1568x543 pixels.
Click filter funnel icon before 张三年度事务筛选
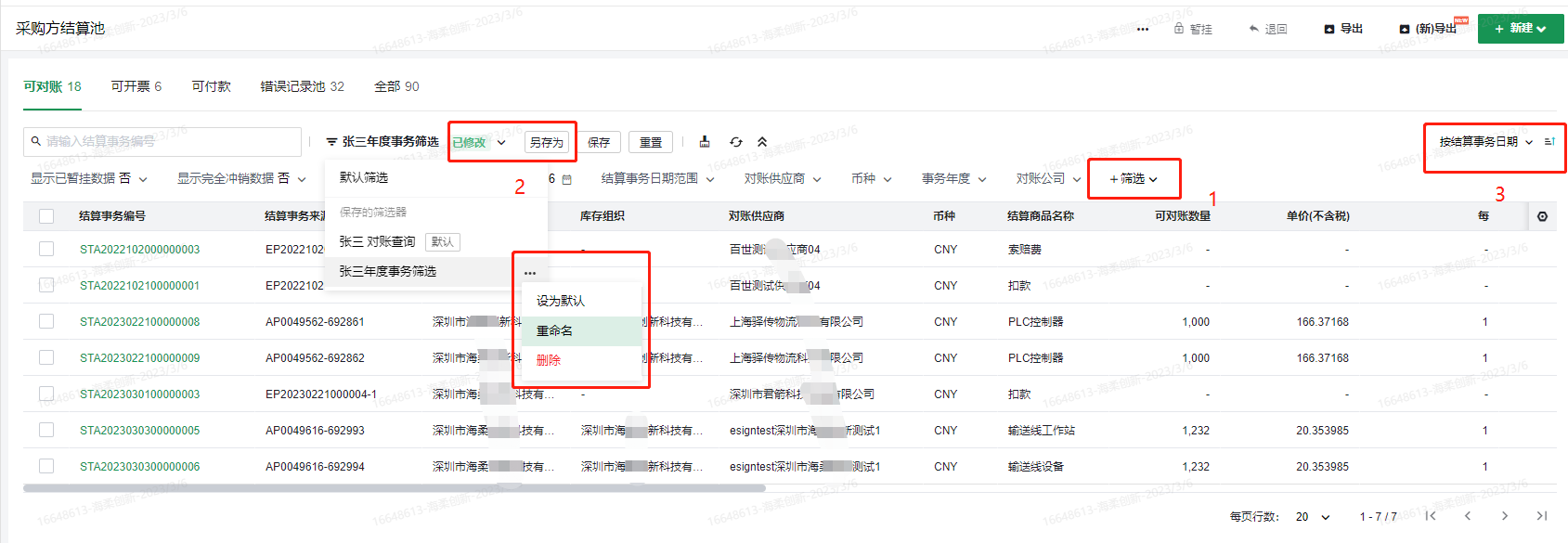pyautogui.click(x=331, y=142)
